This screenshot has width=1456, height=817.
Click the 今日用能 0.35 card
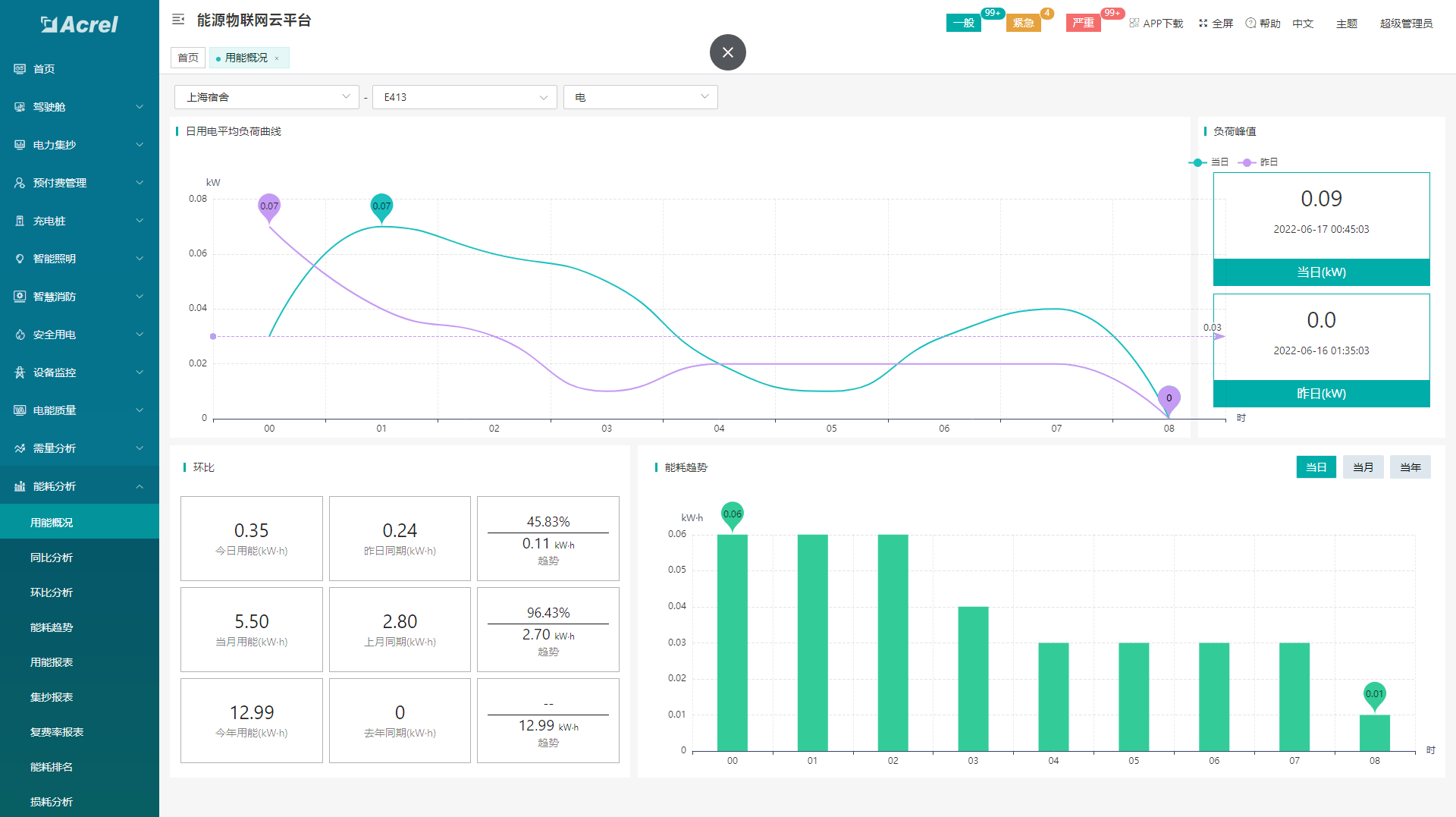[x=252, y=539]
